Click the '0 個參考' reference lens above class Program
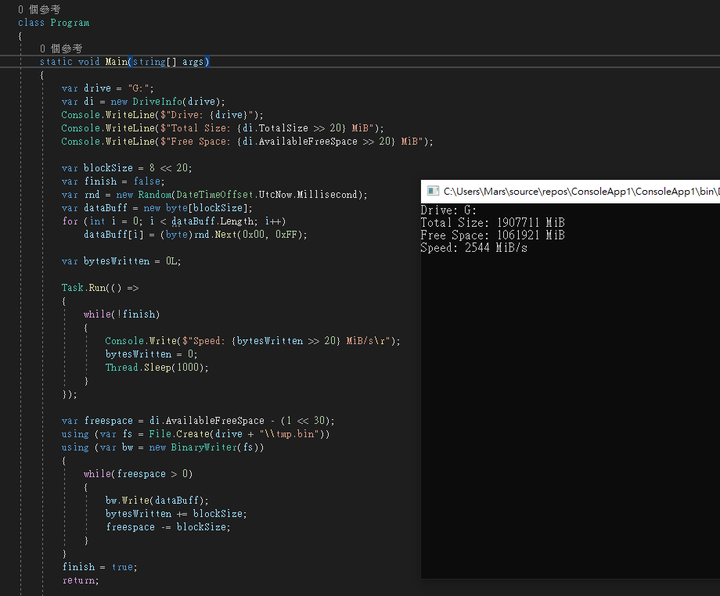This screenshot has width=720, height=596. (39, 9)
